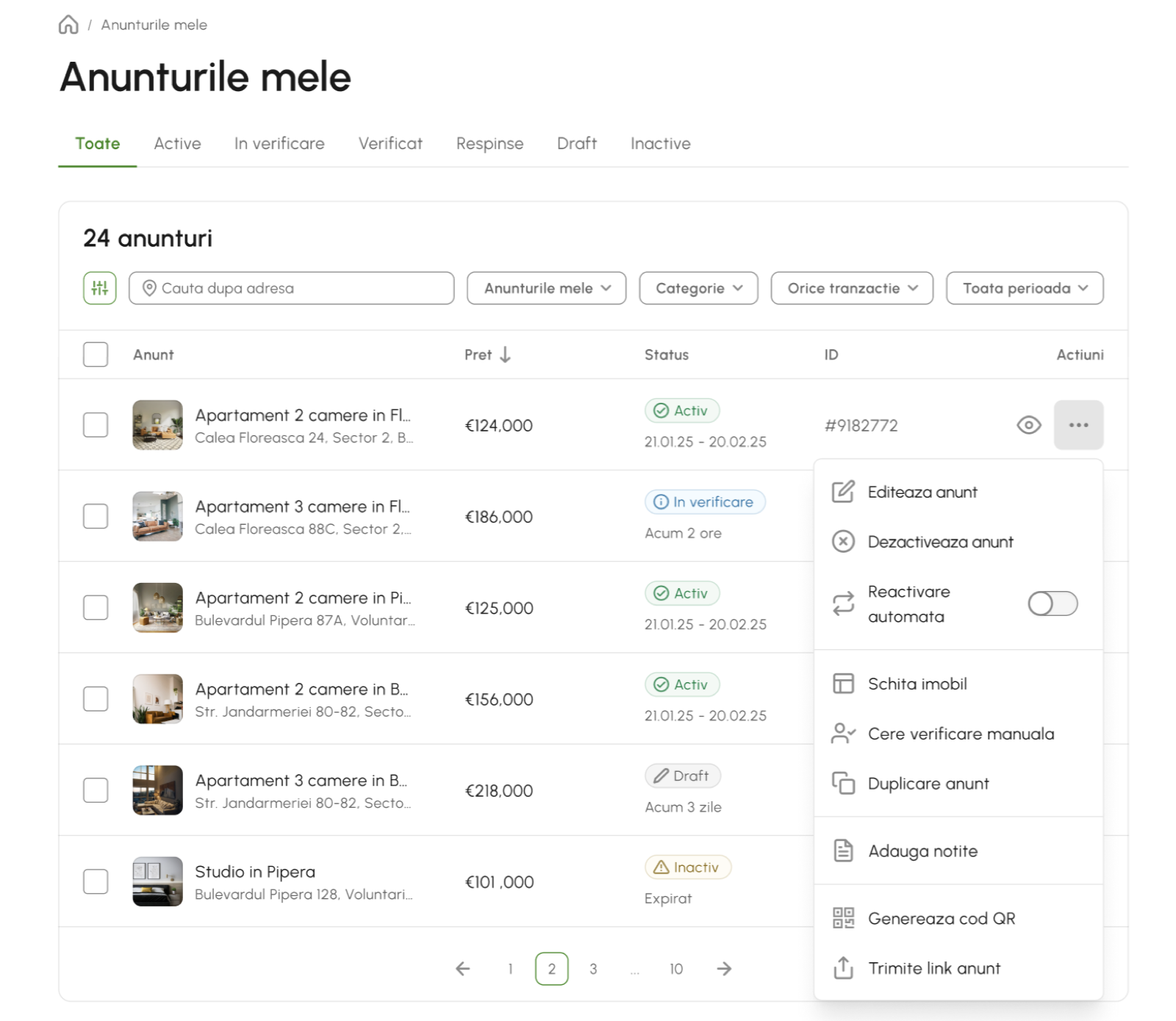The height and width of the screenshot is (1021, 1176).
Task: Open the Orice tranzactie dropdown
Action: 852,288
